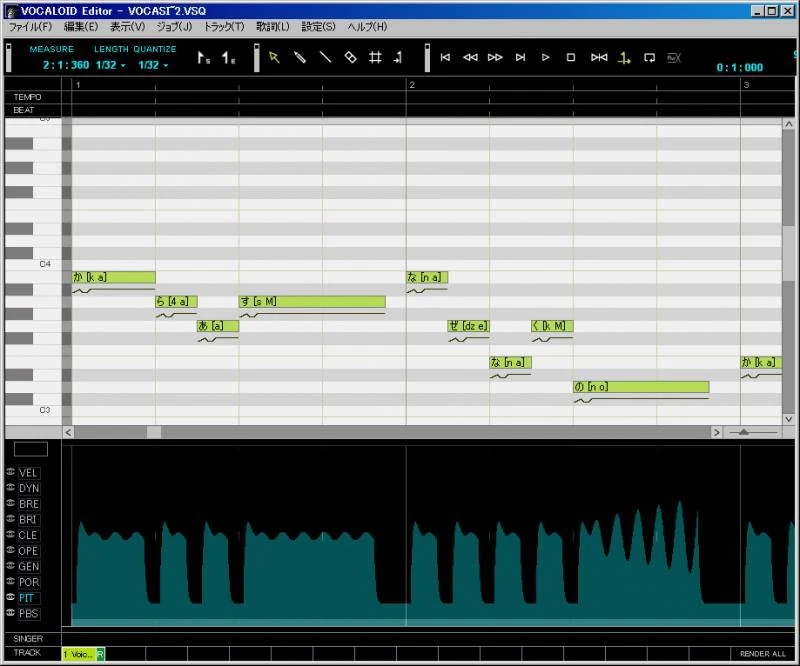Toggle the eye icon beside PIT
Image resolution: width=800 pixels, height=666 pixels.
10,597
